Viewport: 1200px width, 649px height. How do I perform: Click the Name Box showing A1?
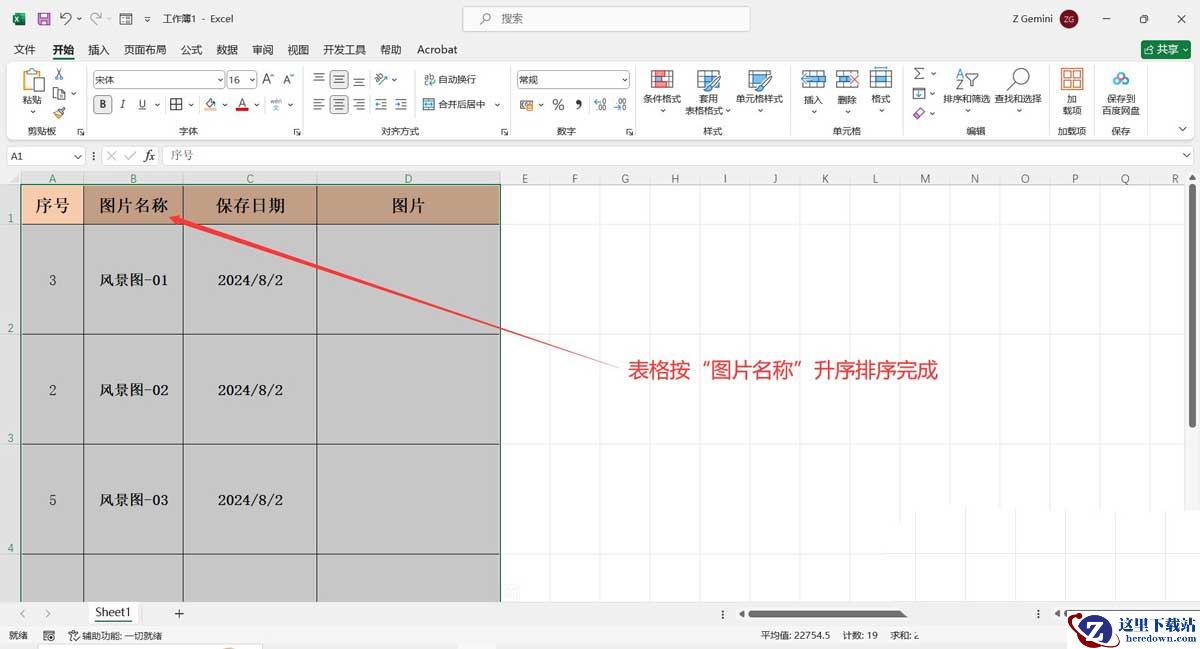click(x=46, y=156)
